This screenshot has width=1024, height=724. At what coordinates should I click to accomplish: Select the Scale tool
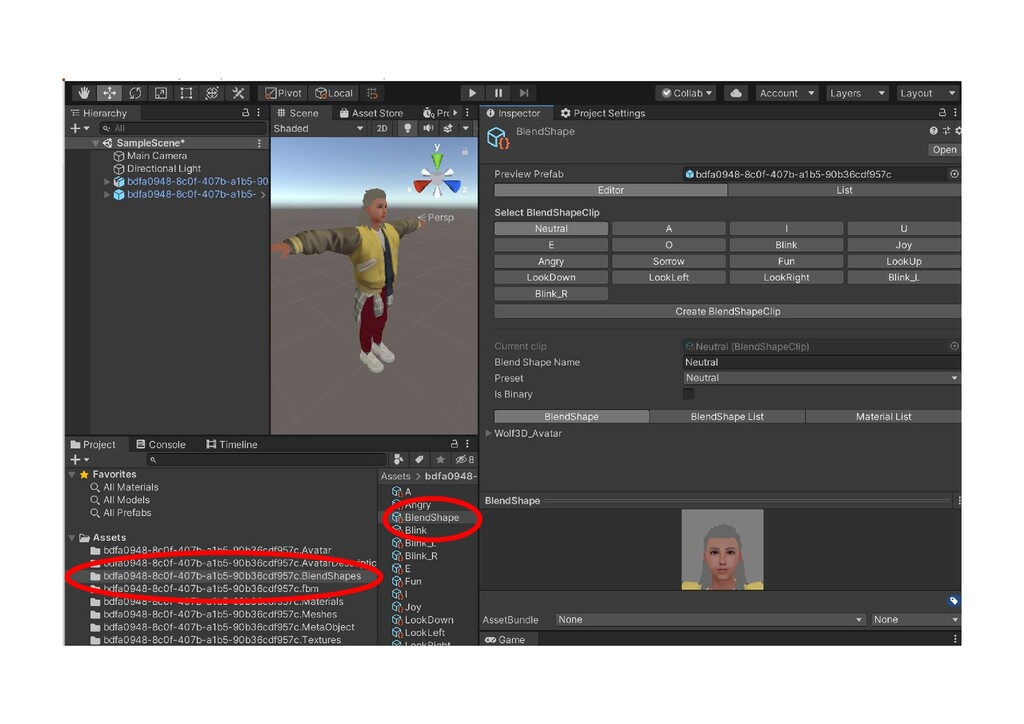point(161,93)
